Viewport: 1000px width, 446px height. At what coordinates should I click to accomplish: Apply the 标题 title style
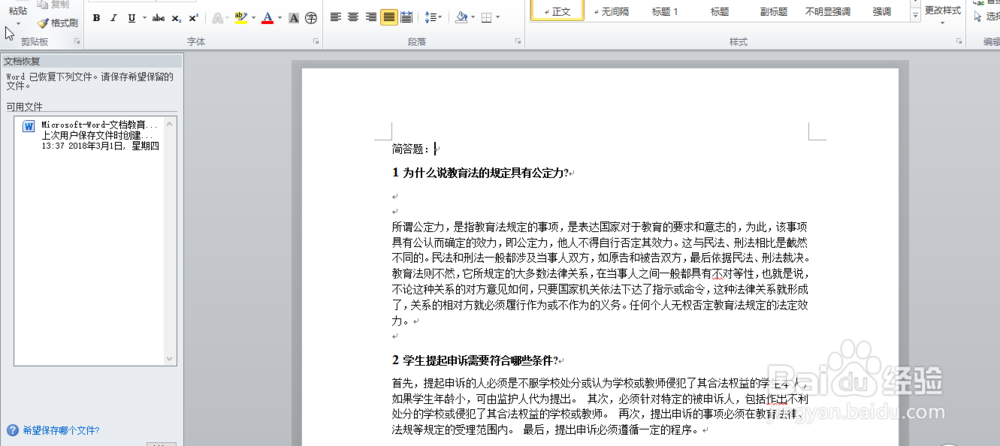click(x=719, y=11)
